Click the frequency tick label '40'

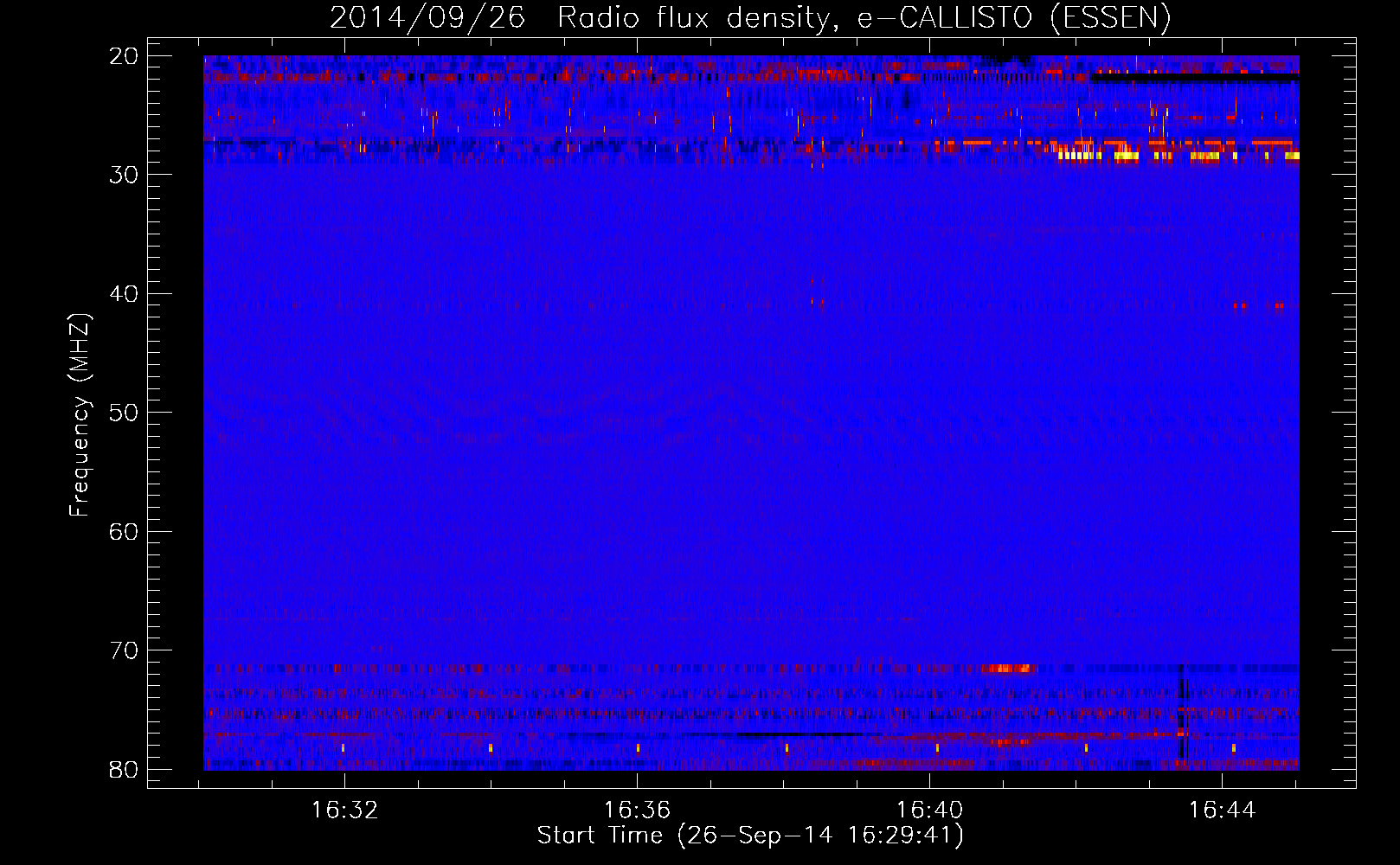[x=125, y=293]
